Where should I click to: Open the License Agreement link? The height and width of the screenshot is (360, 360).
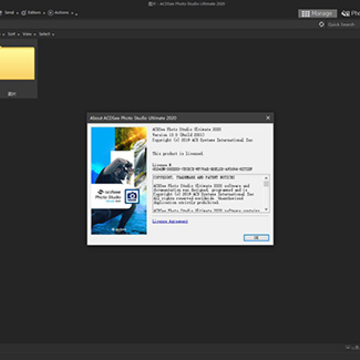click(x=170, y=221)
